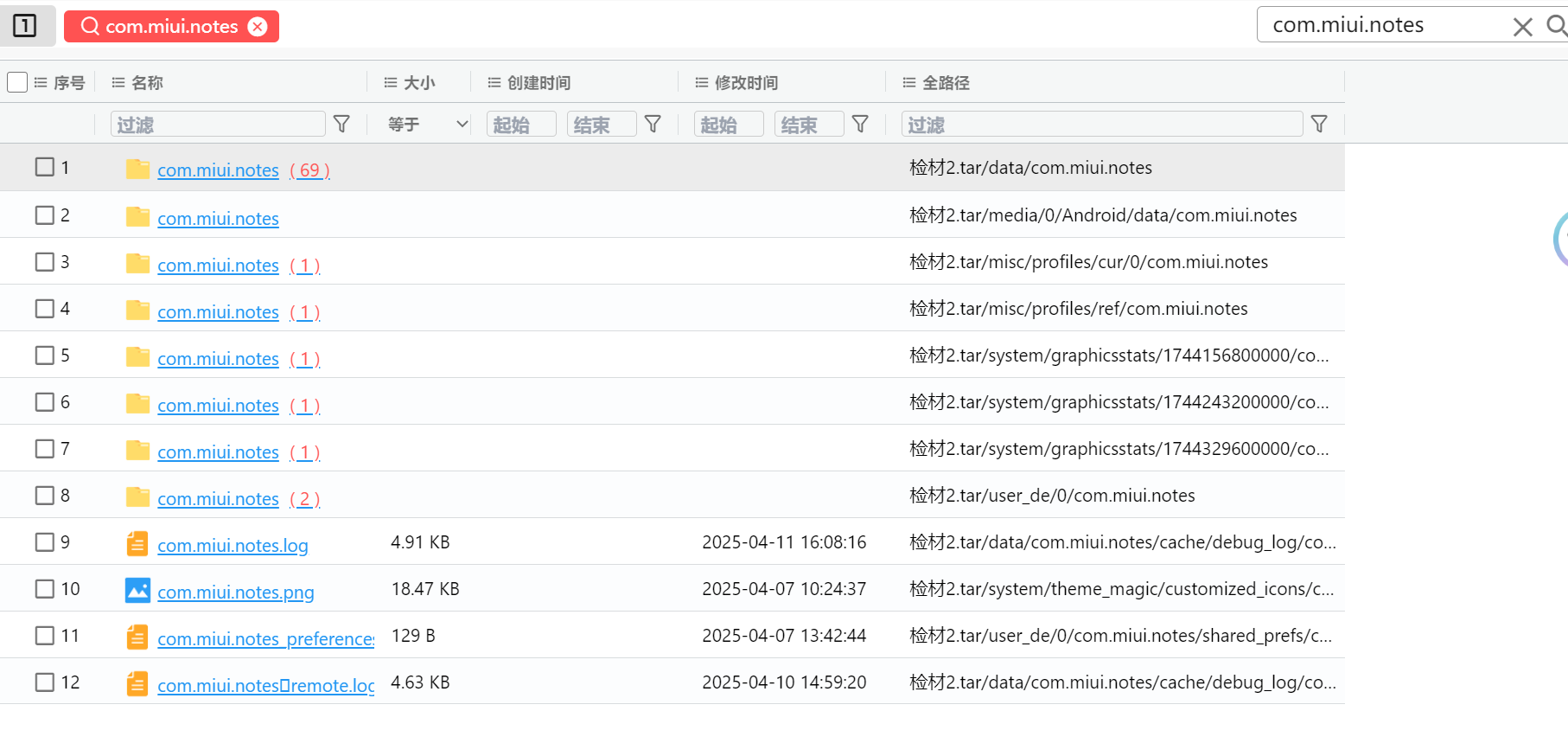This screenshot has width=1568, height=743.
Task: Check the box for row 12
Action: click(45, 682)
